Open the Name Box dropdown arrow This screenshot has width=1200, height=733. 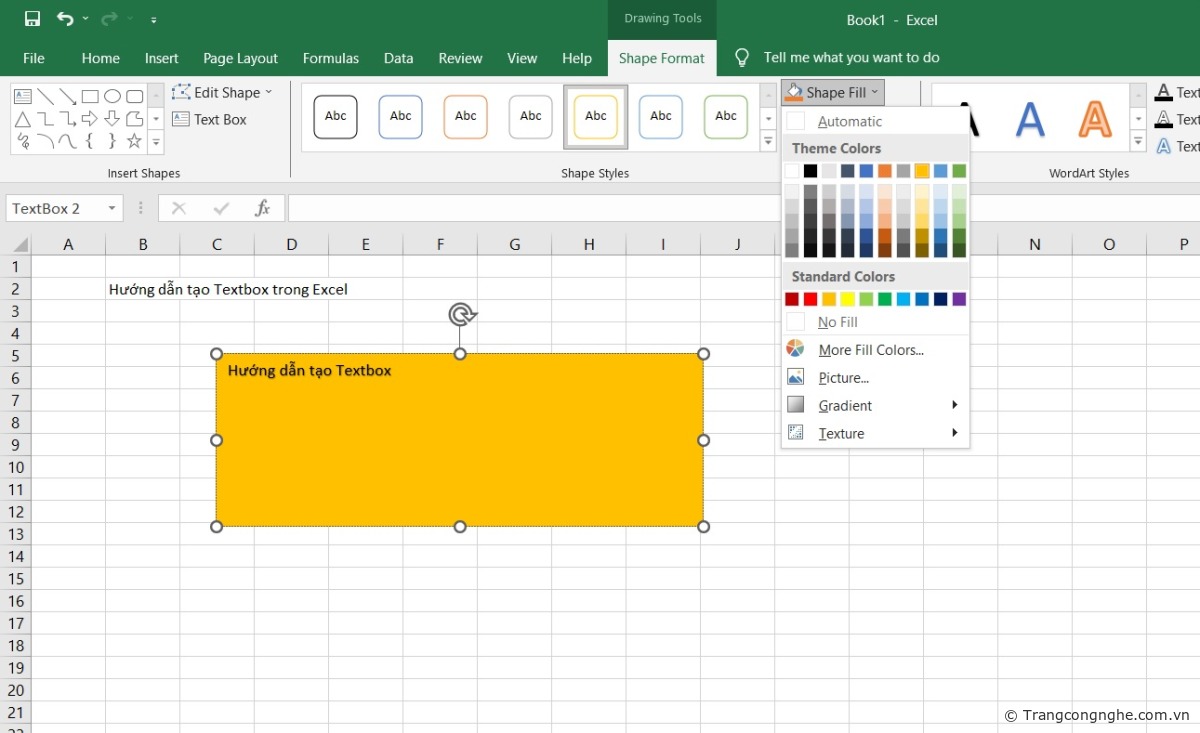(x=113, y=208)
